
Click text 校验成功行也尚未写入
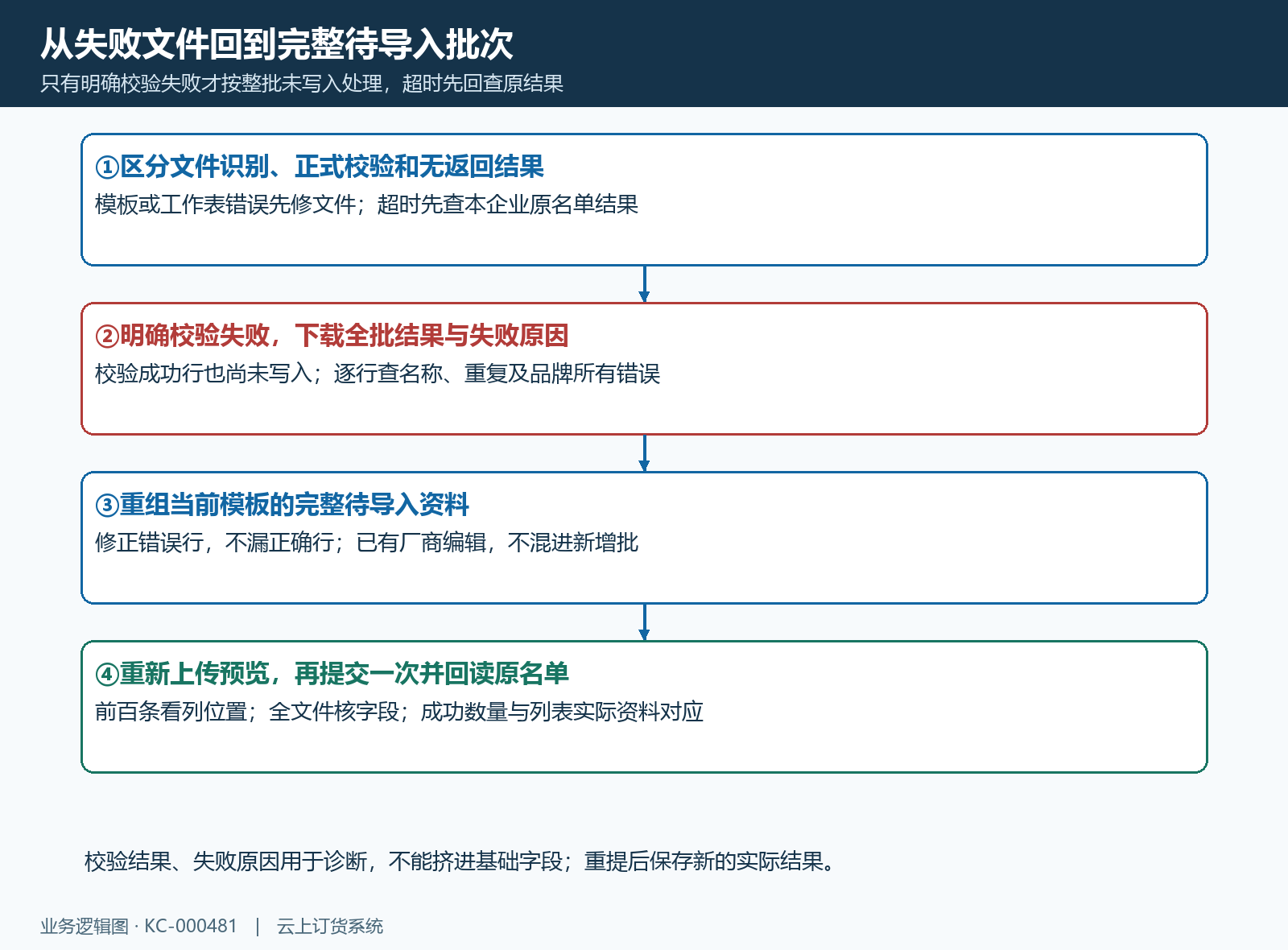click(x=204, y=374)
